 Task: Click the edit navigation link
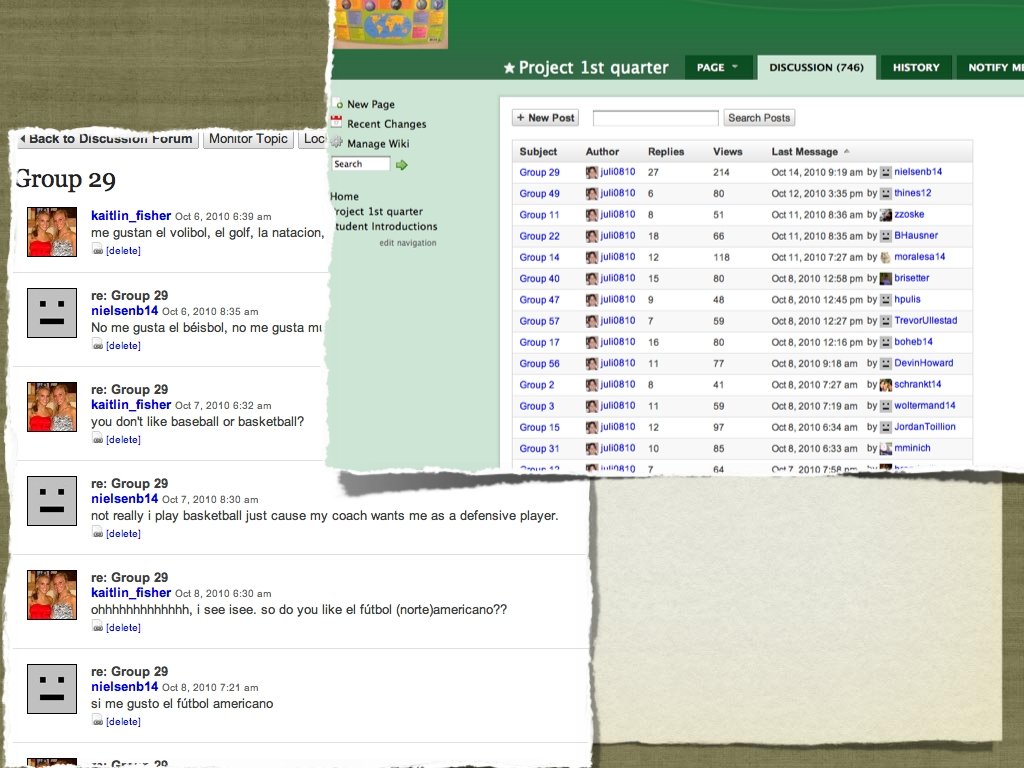[408, 243]
